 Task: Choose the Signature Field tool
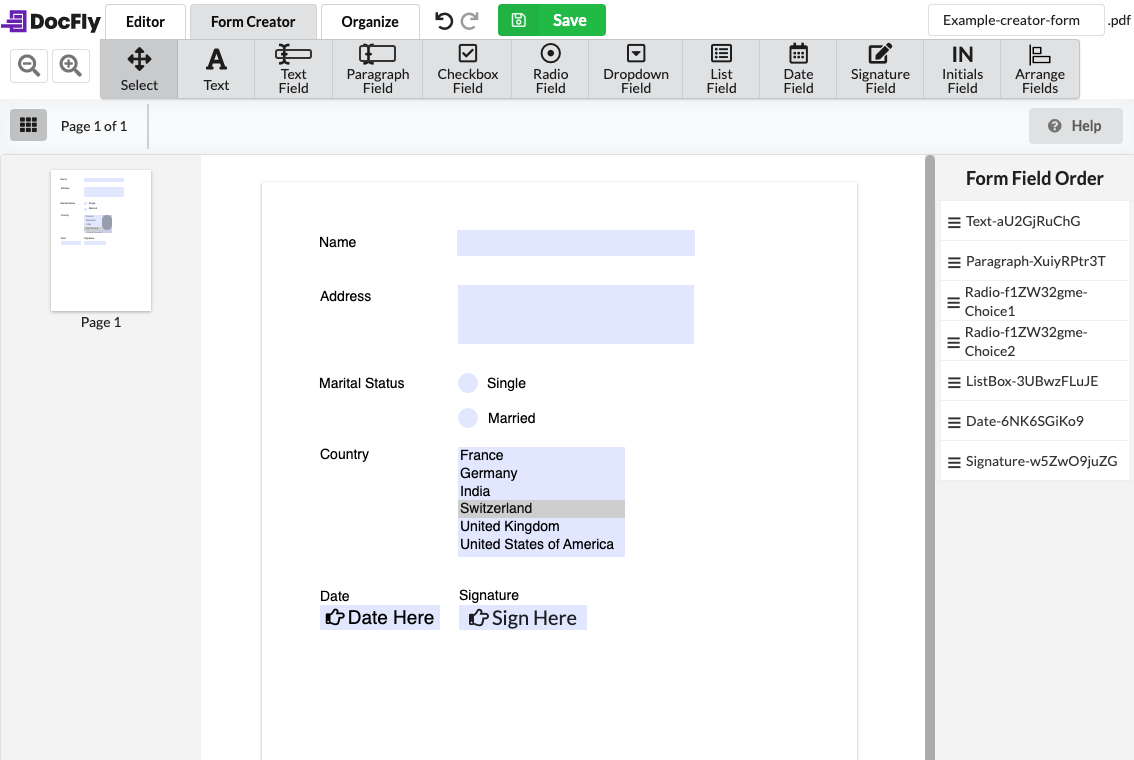(x=879, y=68)
